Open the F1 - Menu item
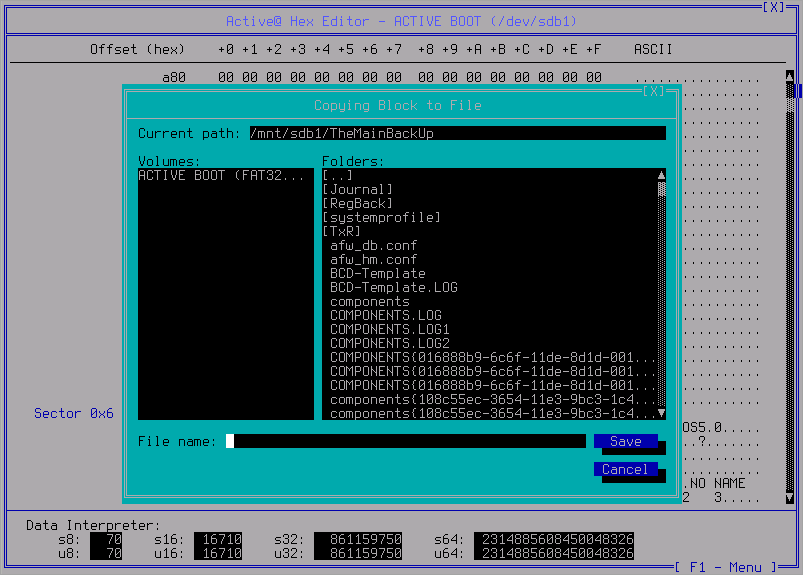The height and width of the screenshot is (575, 803). coord(726,567)
